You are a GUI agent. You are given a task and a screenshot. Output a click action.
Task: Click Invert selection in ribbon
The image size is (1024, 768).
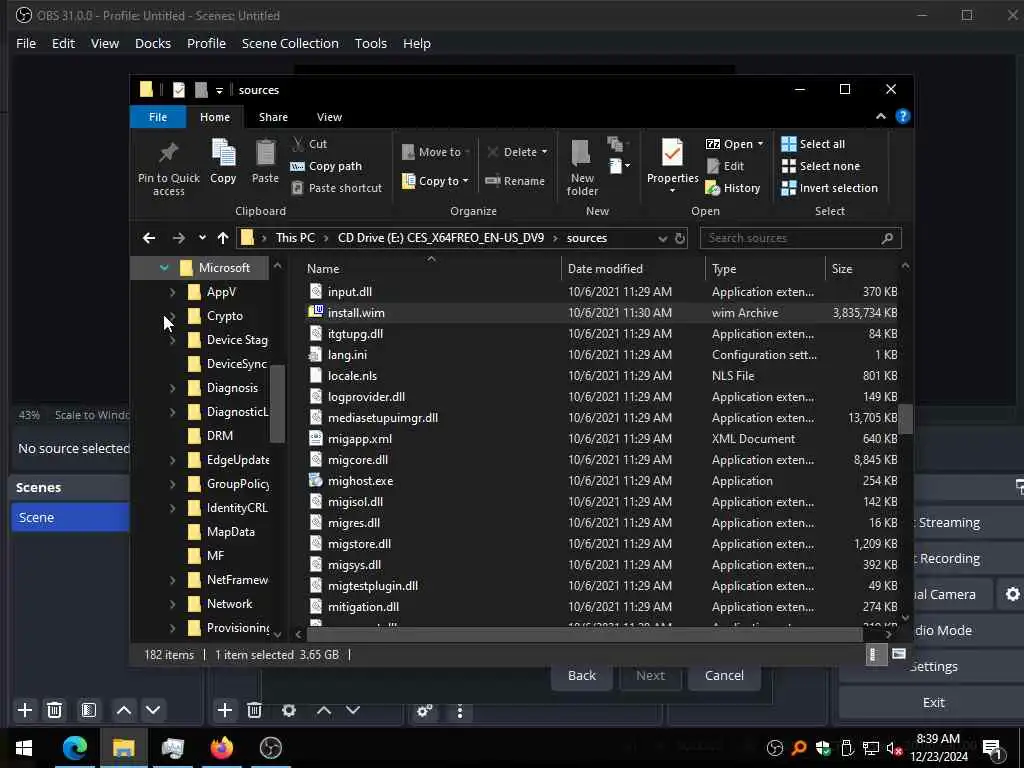pyautogui.click(x=829, y=188)
